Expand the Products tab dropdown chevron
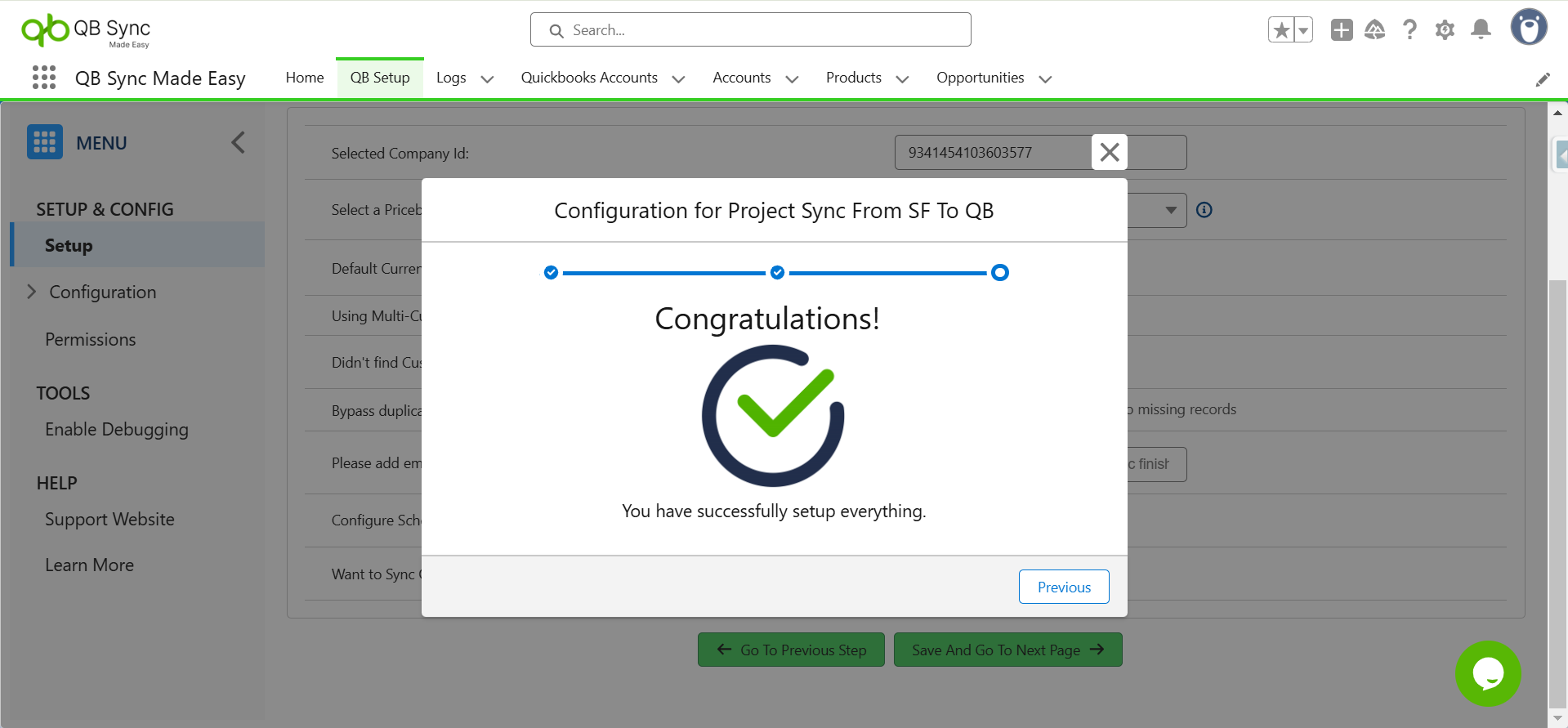The height and width of the screenshot is (728, 1568). coord(903,79)
